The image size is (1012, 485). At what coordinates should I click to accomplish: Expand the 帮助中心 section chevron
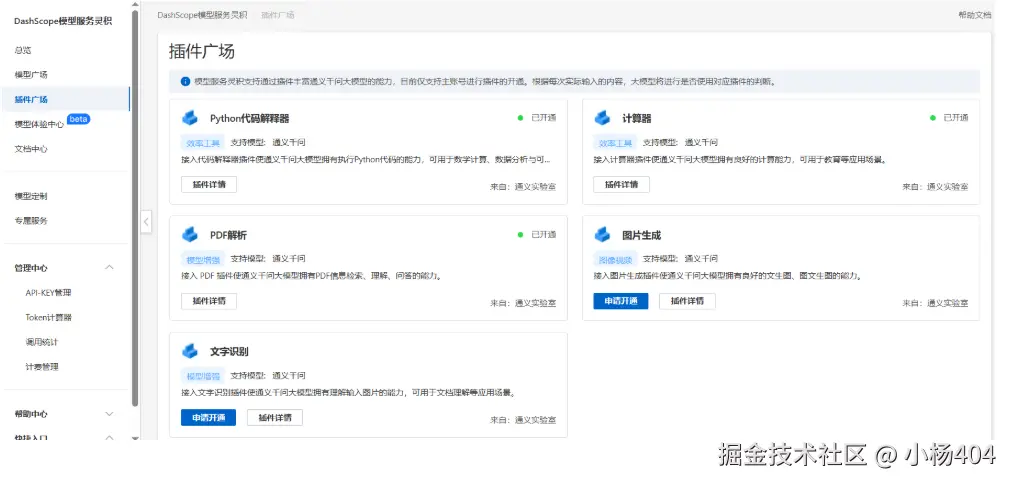[109, 414]
